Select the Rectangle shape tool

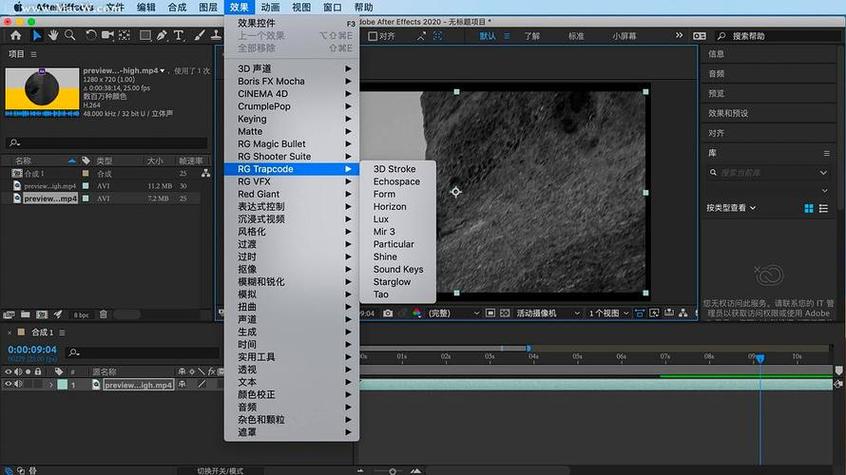145,36
